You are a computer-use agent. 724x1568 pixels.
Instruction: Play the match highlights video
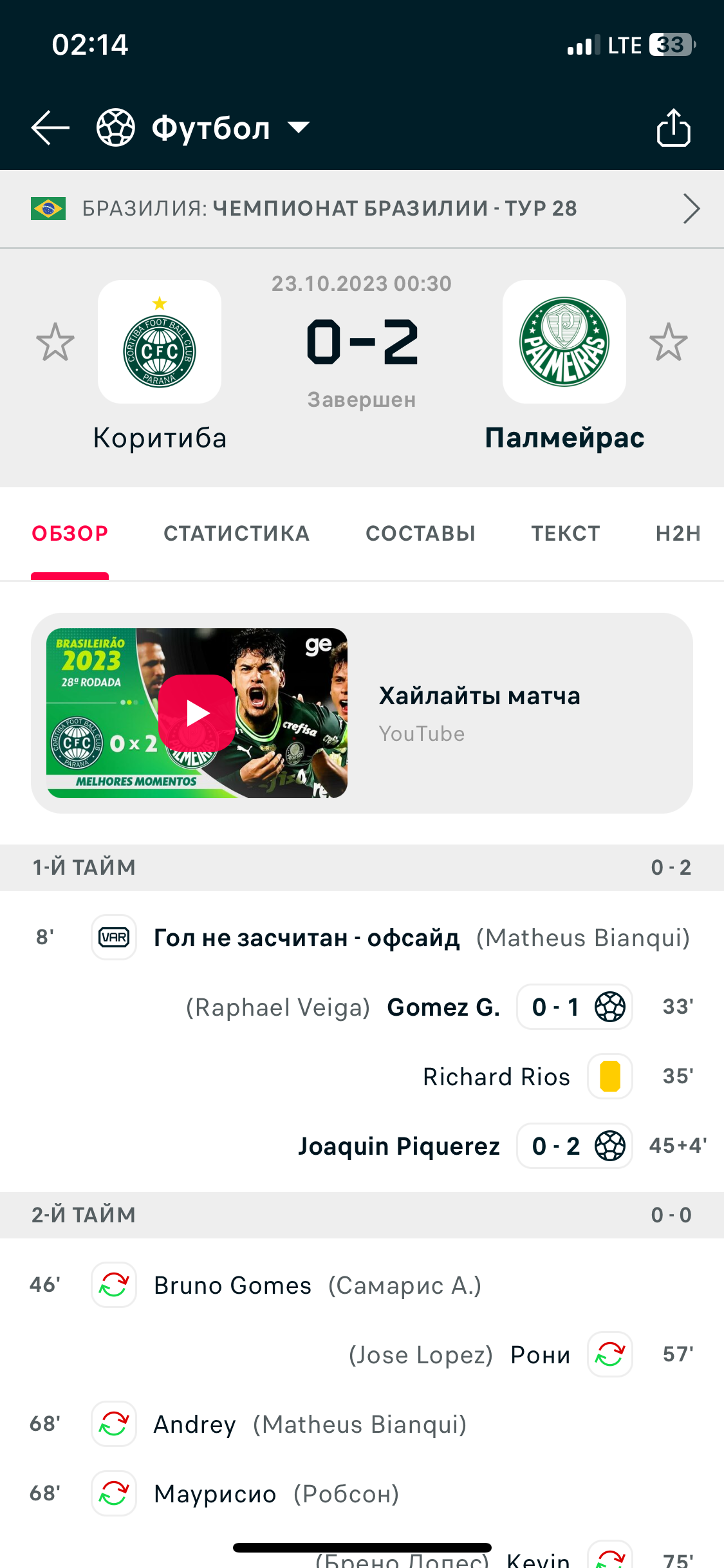click(x=197, y=713)
